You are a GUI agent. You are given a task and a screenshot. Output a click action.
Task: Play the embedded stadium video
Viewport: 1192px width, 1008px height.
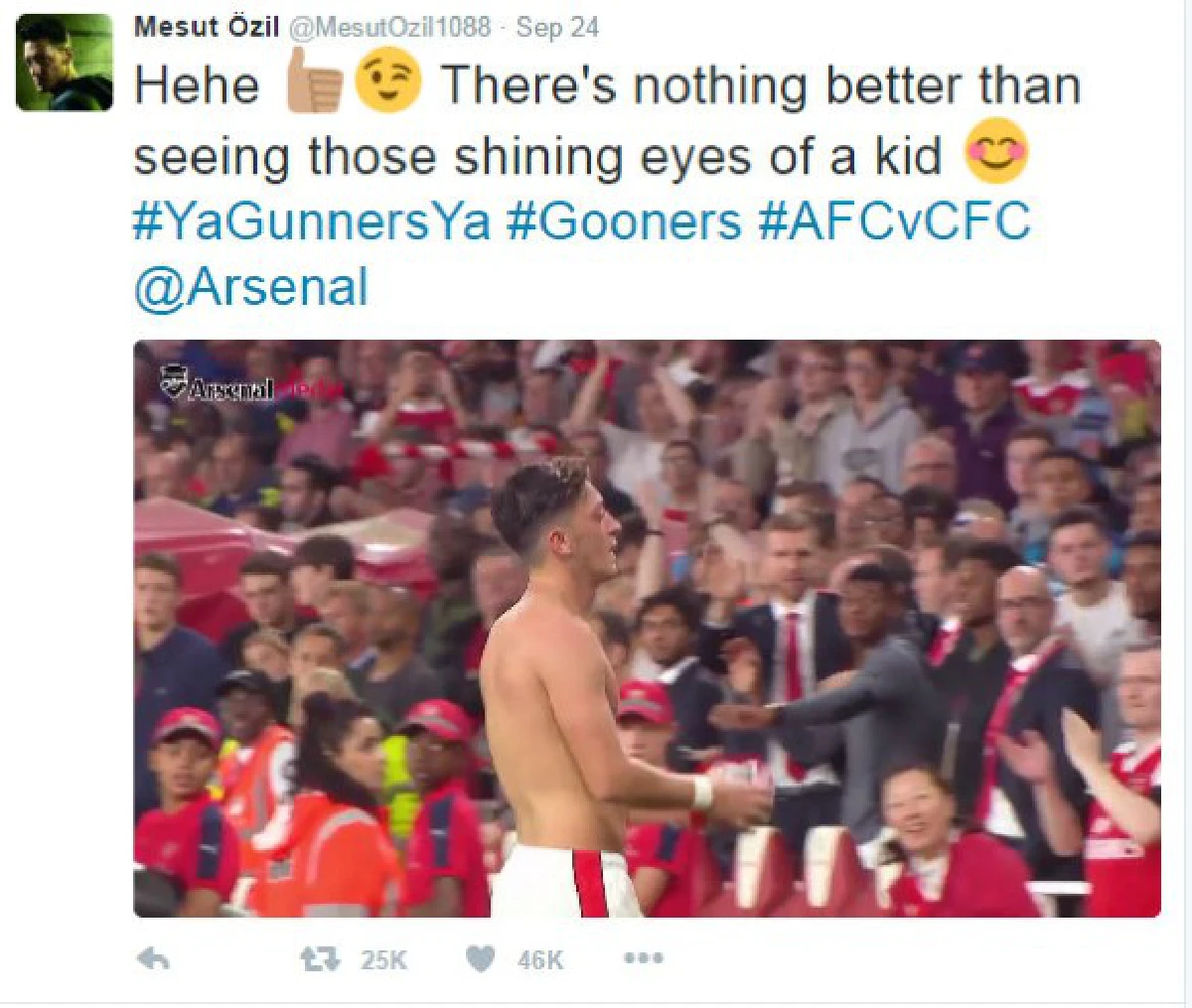[x=647, y=628]
